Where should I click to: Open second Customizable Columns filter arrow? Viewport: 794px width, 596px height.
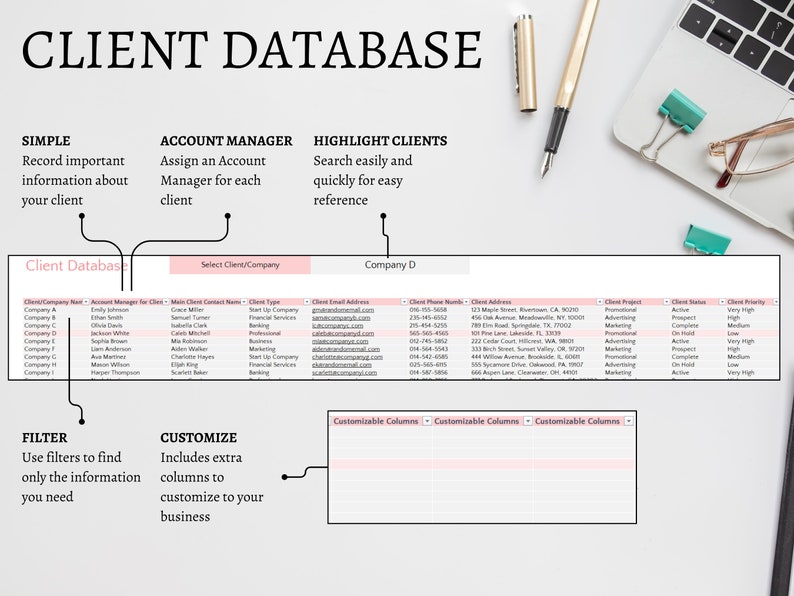pos(528,421)
